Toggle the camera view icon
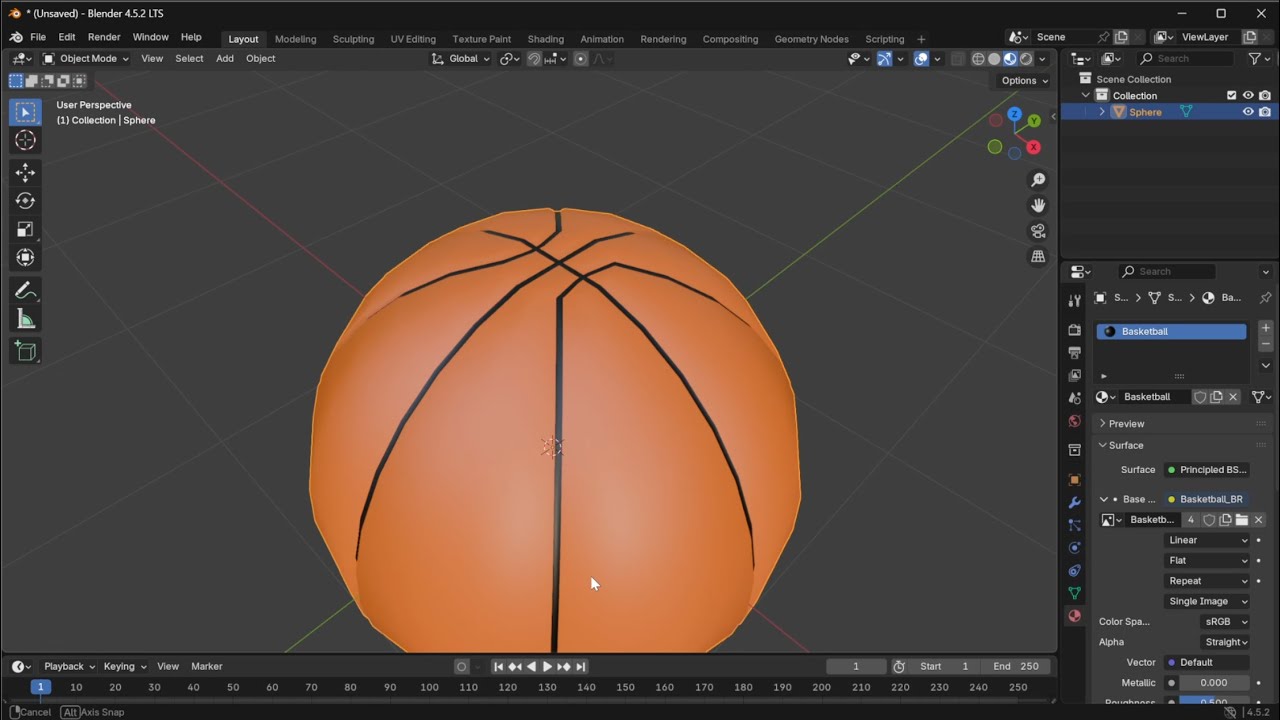 coord(1038,231)
